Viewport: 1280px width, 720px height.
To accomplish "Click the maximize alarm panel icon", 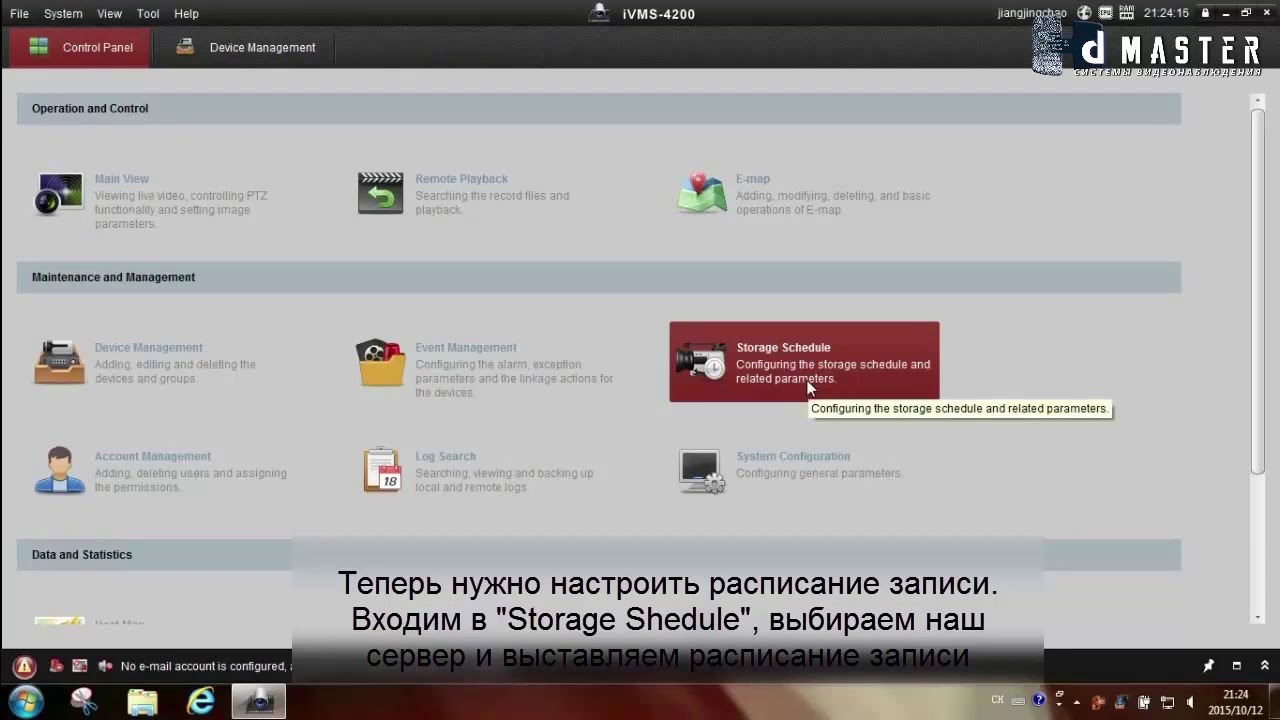I will (1236, 666).
